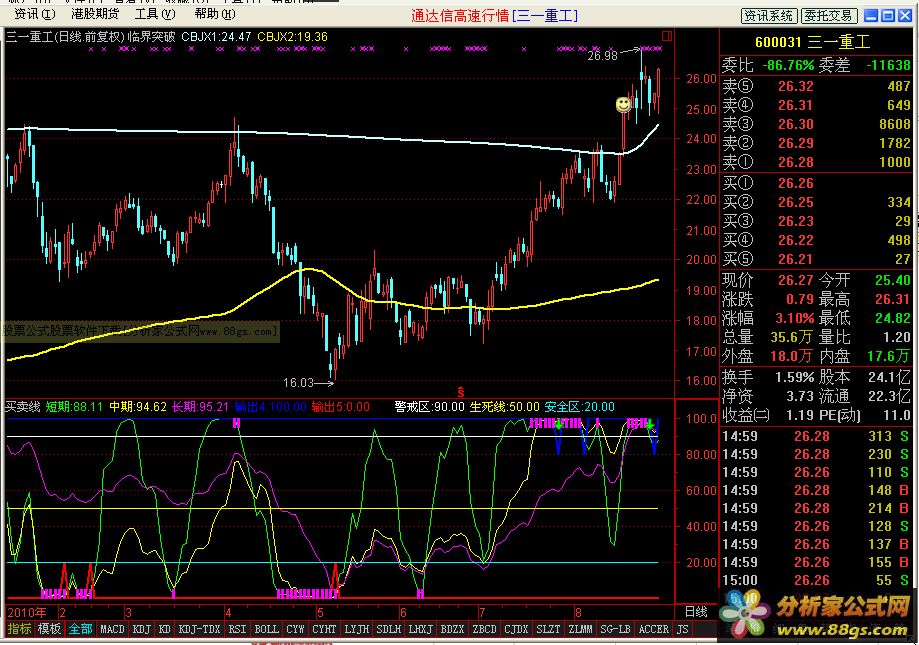Click the red S marker below chart
Viewport: 919px width, 645px height.
[x=461, y=391]
